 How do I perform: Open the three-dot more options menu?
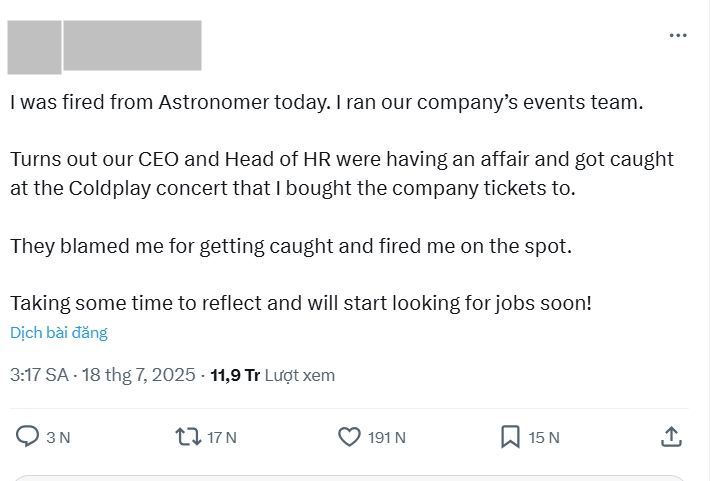pos(678,35)
